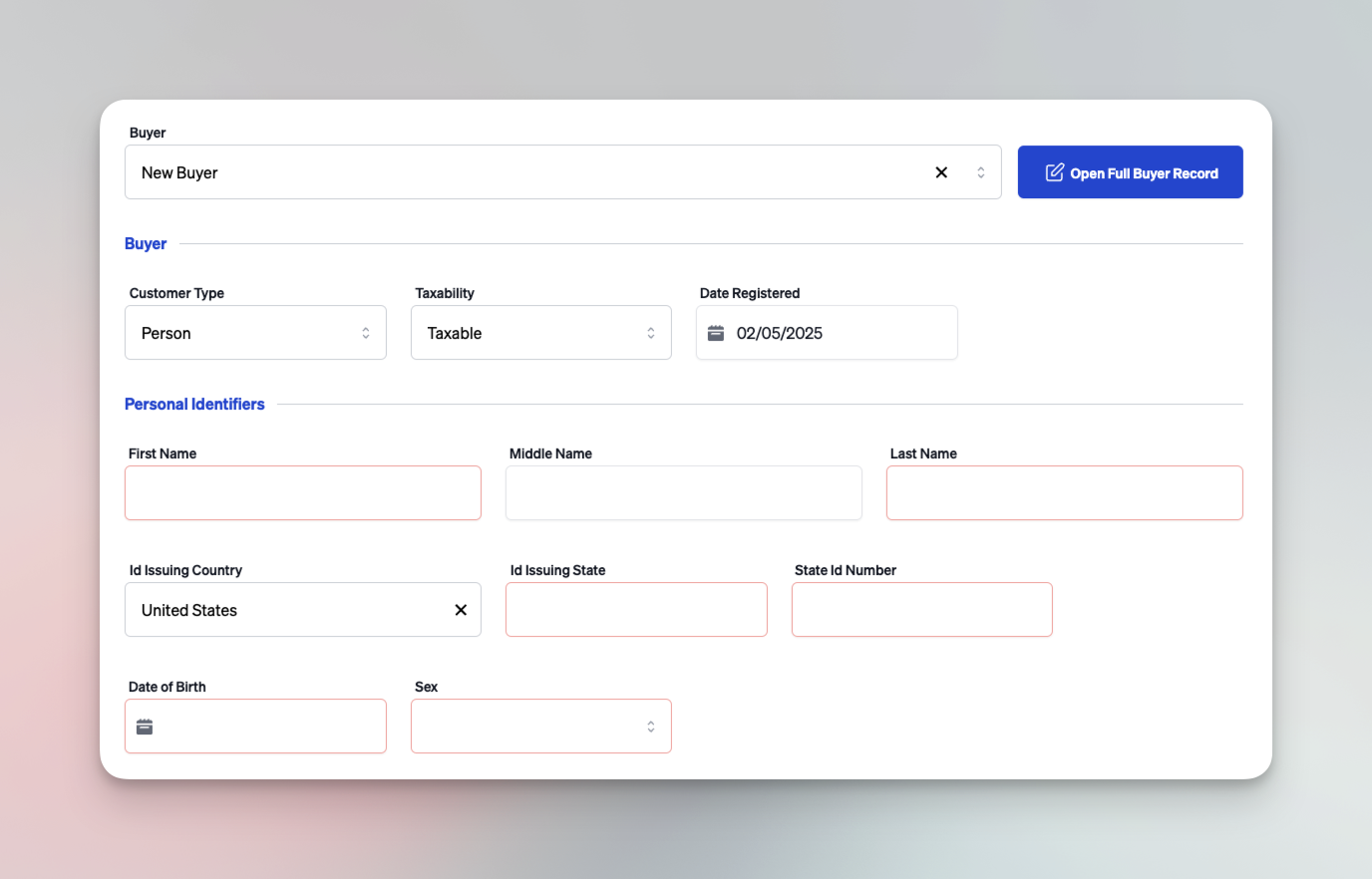Open the Sex dropdown
The width and height of the screenshot is (1372, 879).
540,727
